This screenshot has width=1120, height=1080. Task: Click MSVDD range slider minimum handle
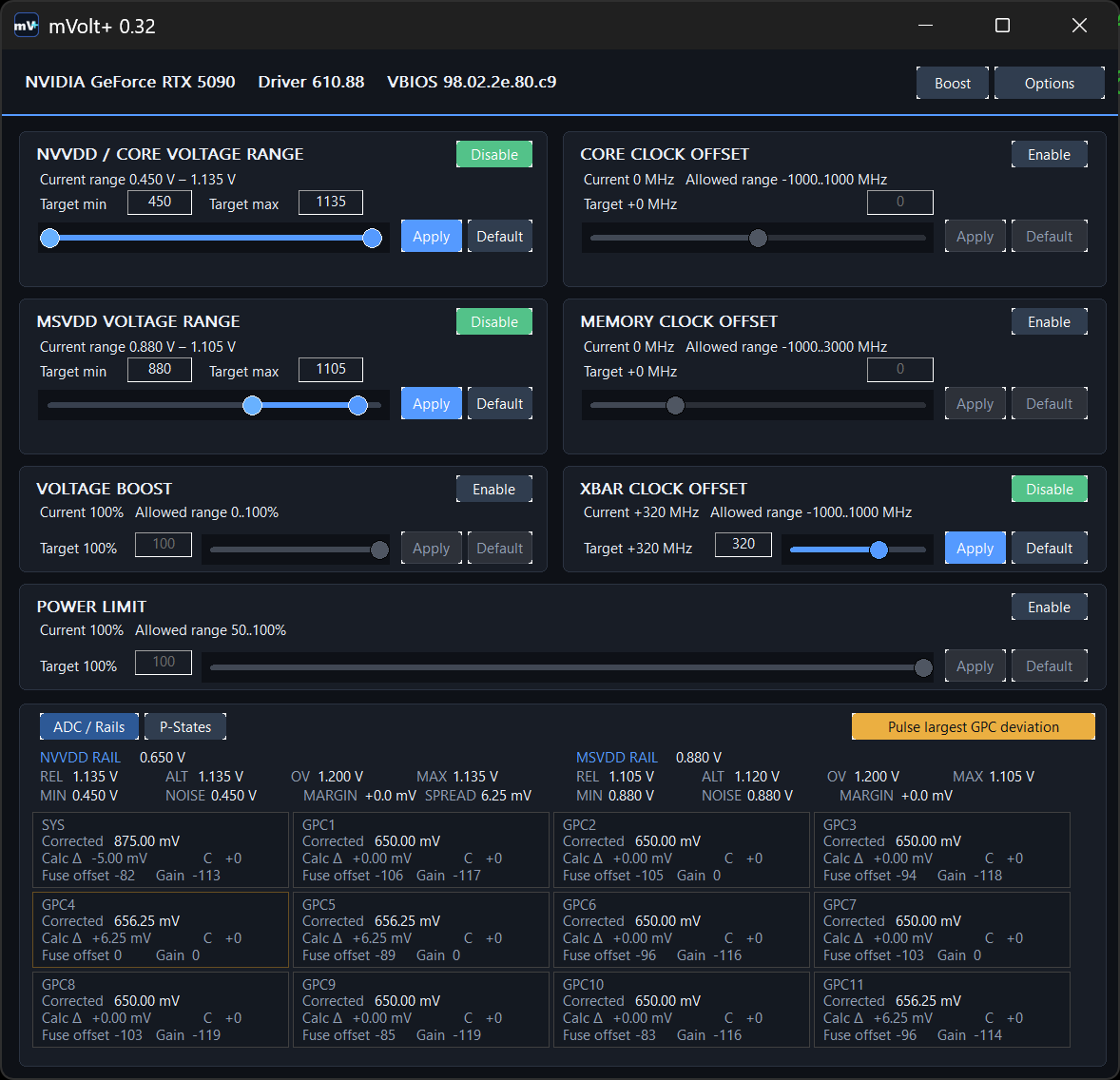pos(252,406)
